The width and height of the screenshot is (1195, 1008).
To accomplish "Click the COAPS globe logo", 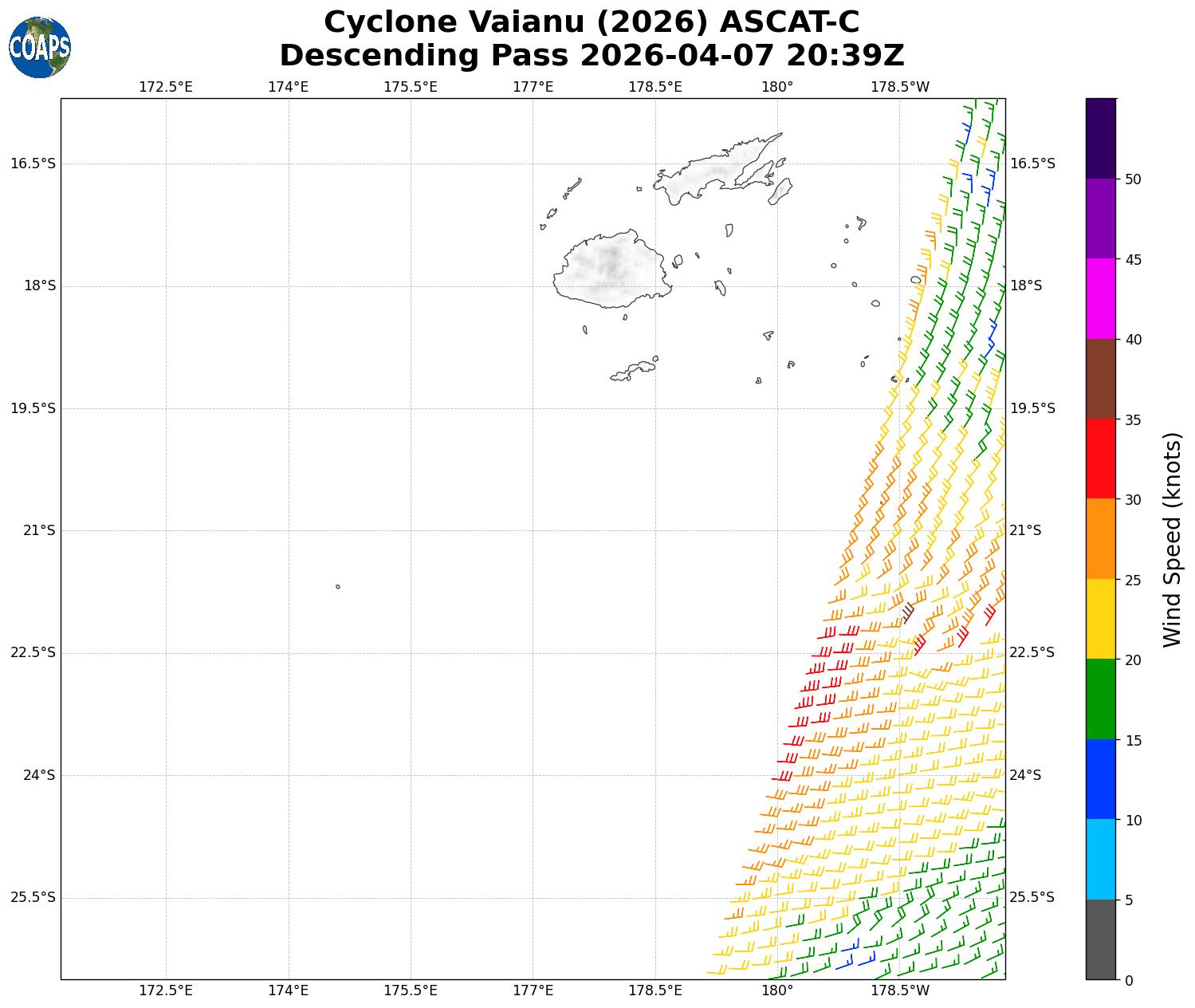I will (40, 48).
